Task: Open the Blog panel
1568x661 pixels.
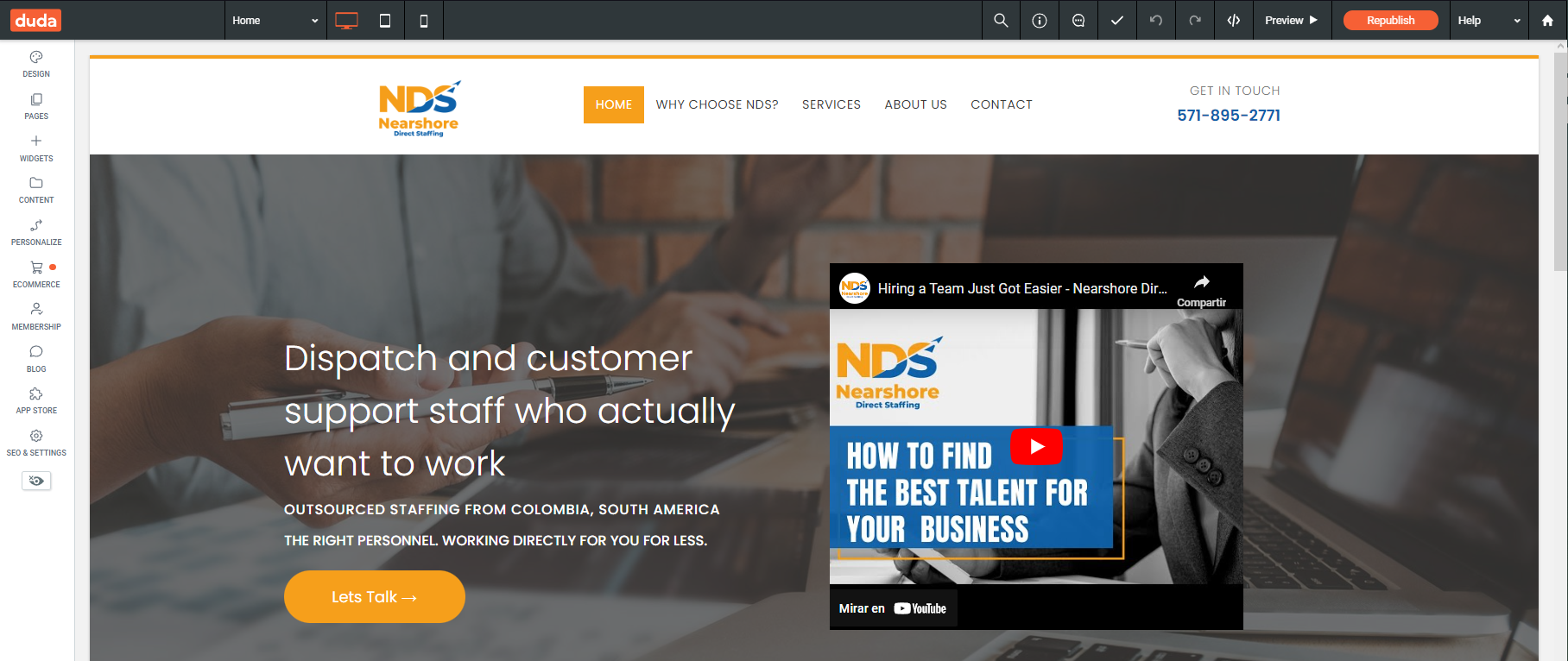Action: 36,359
